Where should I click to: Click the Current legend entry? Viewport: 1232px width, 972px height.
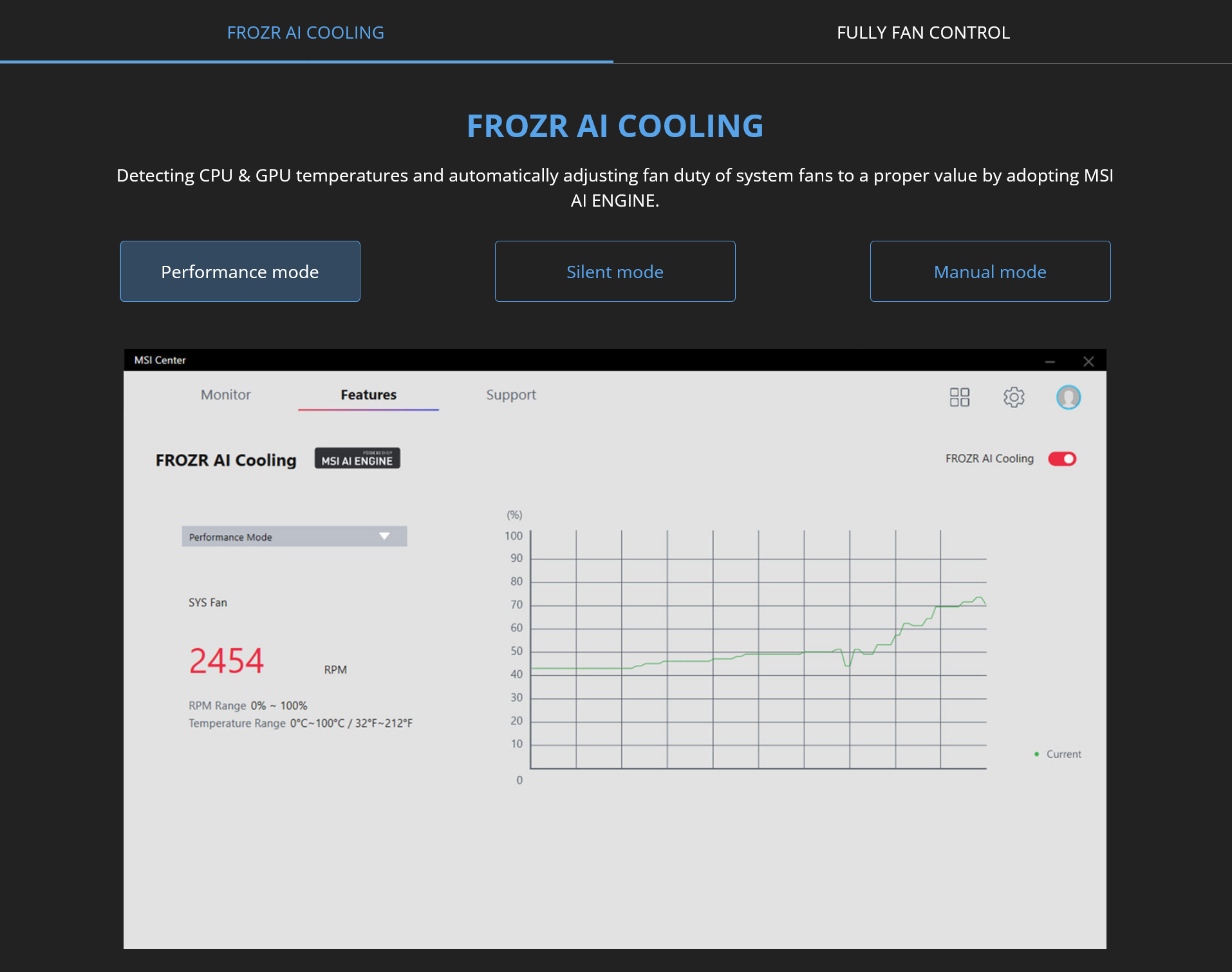point(1058,754)
